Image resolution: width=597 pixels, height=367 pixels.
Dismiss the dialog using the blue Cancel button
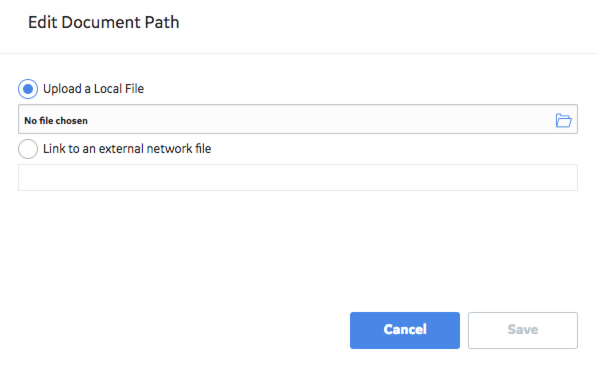[x=405, y=330]
